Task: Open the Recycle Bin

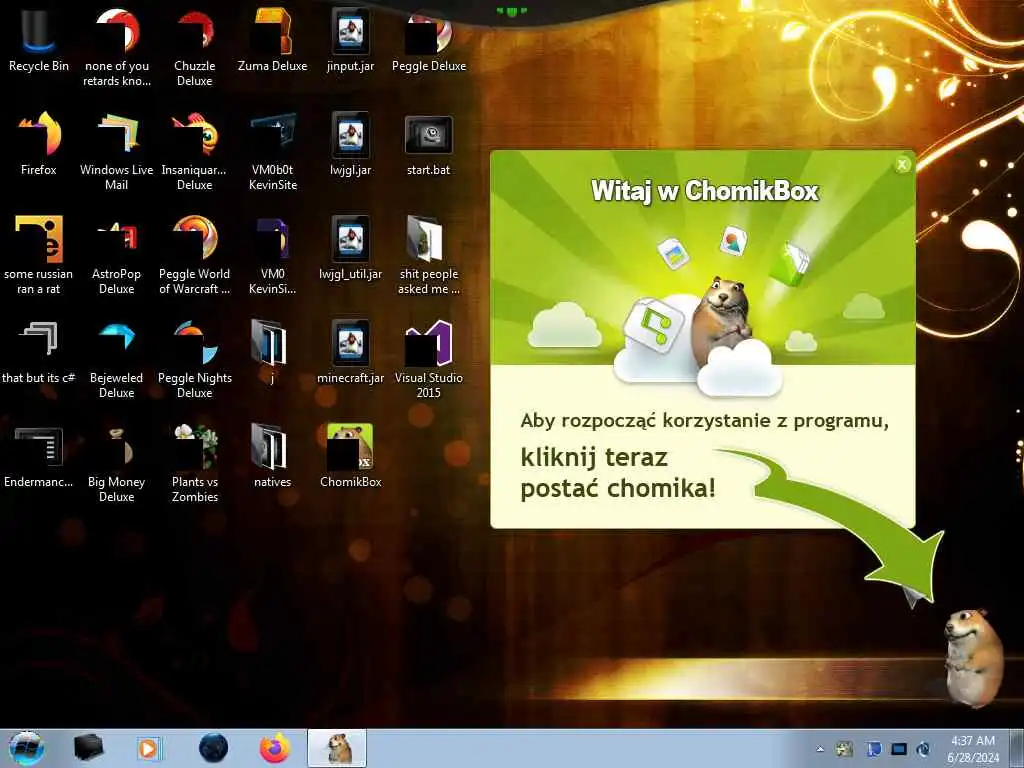Action: coord(39,40)
